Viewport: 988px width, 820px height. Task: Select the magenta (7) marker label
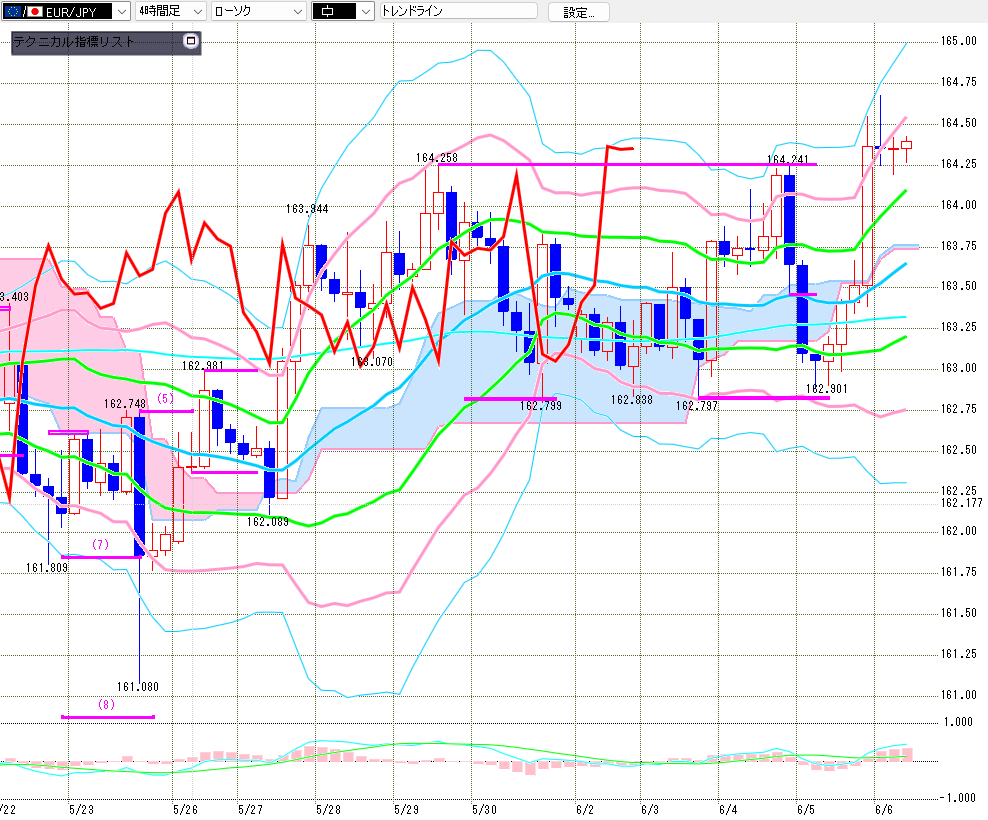click(x=100, y=545)
